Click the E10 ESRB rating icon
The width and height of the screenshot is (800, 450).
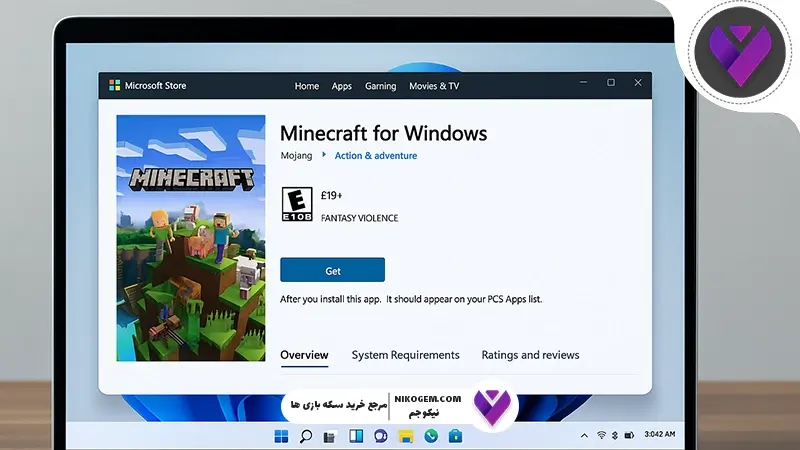pyautogui.click(x=297, y=204)
